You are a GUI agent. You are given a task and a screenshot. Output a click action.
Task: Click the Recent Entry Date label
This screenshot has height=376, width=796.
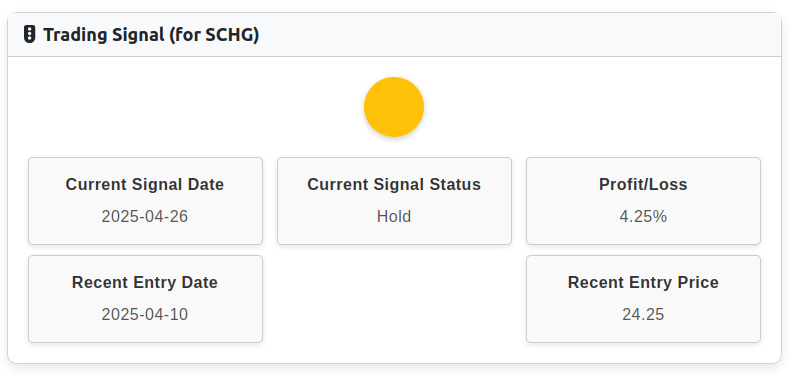145,282
